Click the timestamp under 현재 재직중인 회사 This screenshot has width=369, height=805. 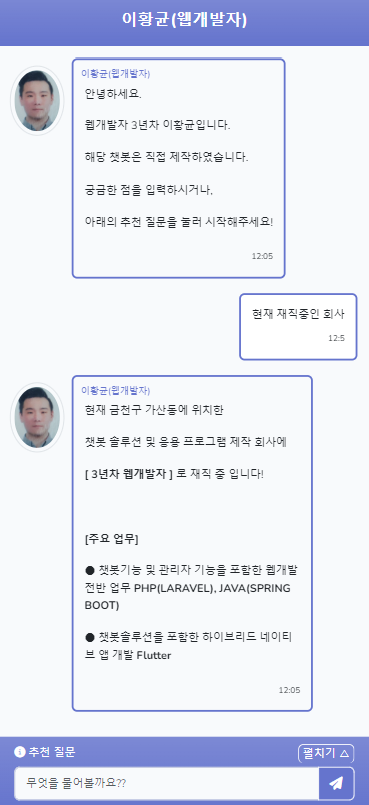[x=336, y=338]
